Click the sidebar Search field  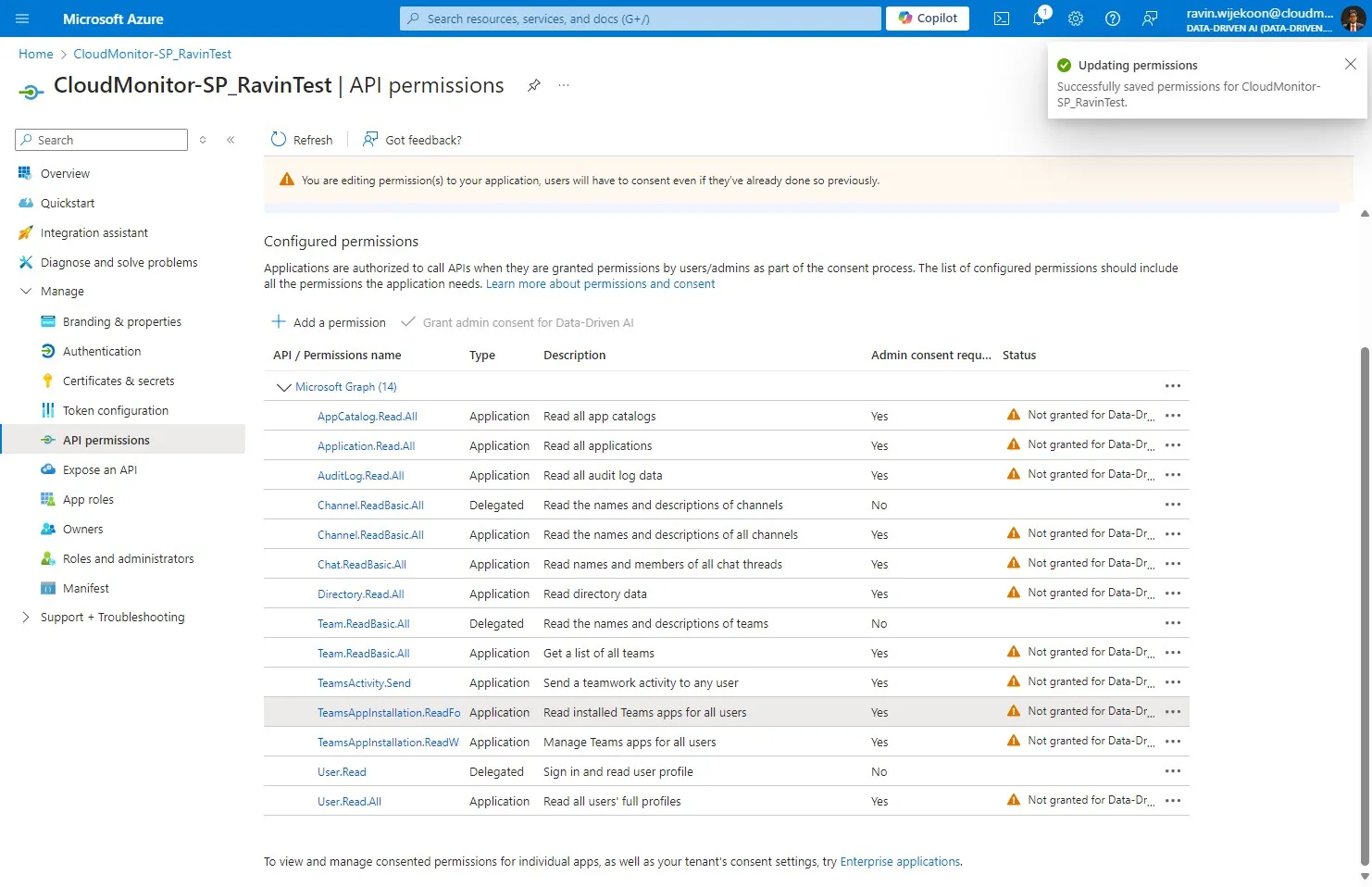(x=102, y=140)
